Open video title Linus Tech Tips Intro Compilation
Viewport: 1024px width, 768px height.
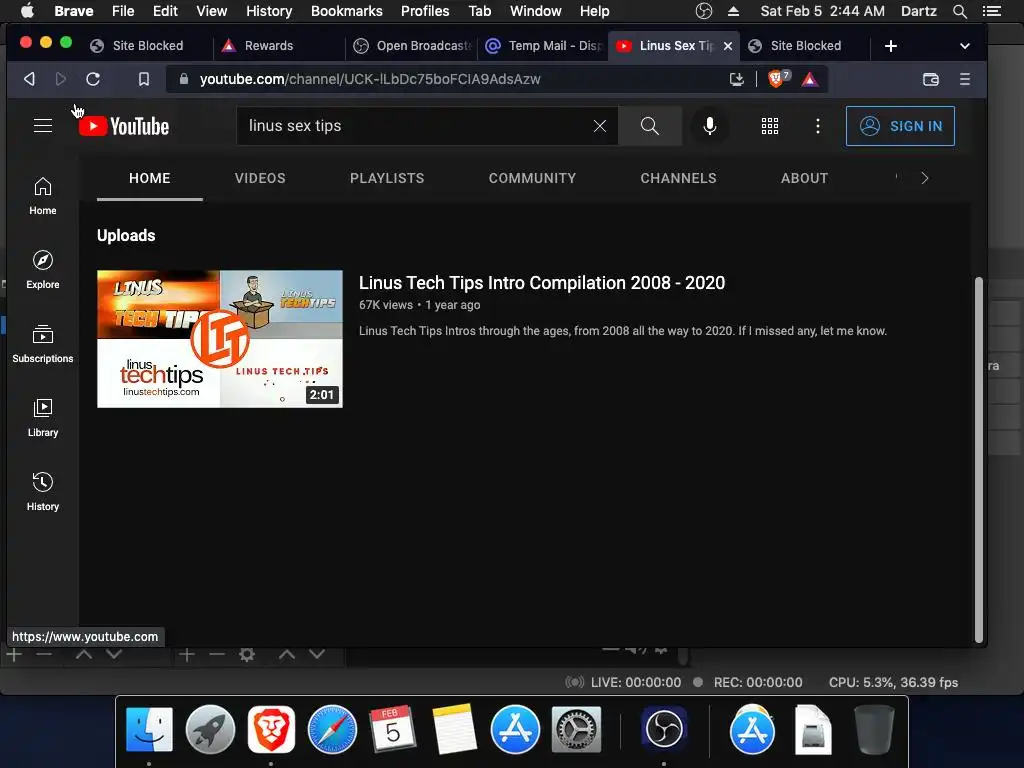pyautogui.click(x=541, y=283)
